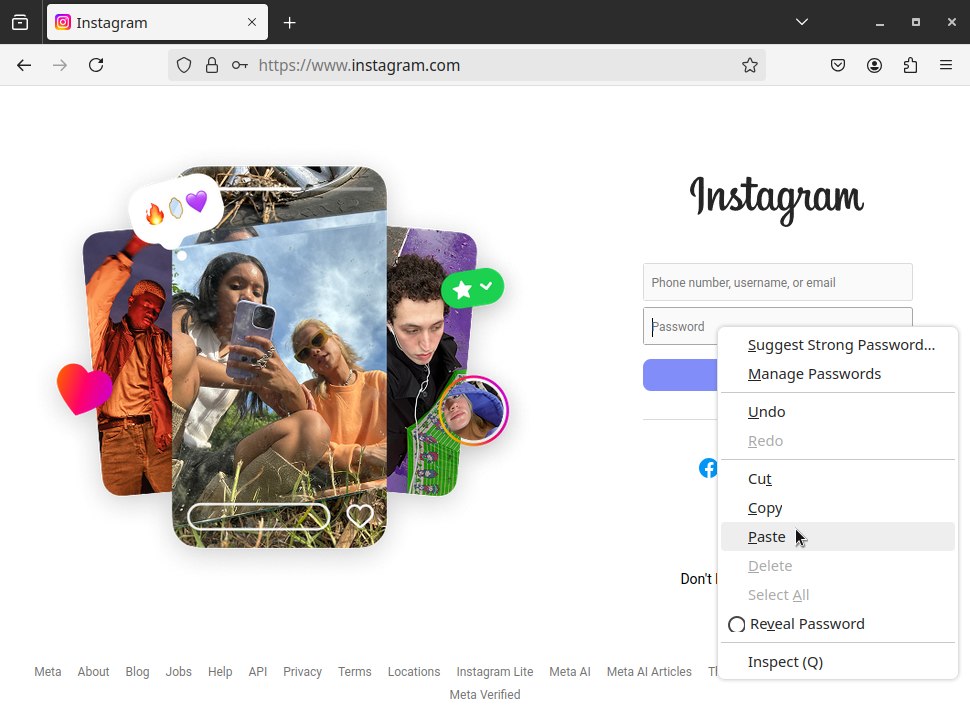The width and height of the screenshot is (970, 724).
Task: View site security padlock info
Action: coord(212,65)
